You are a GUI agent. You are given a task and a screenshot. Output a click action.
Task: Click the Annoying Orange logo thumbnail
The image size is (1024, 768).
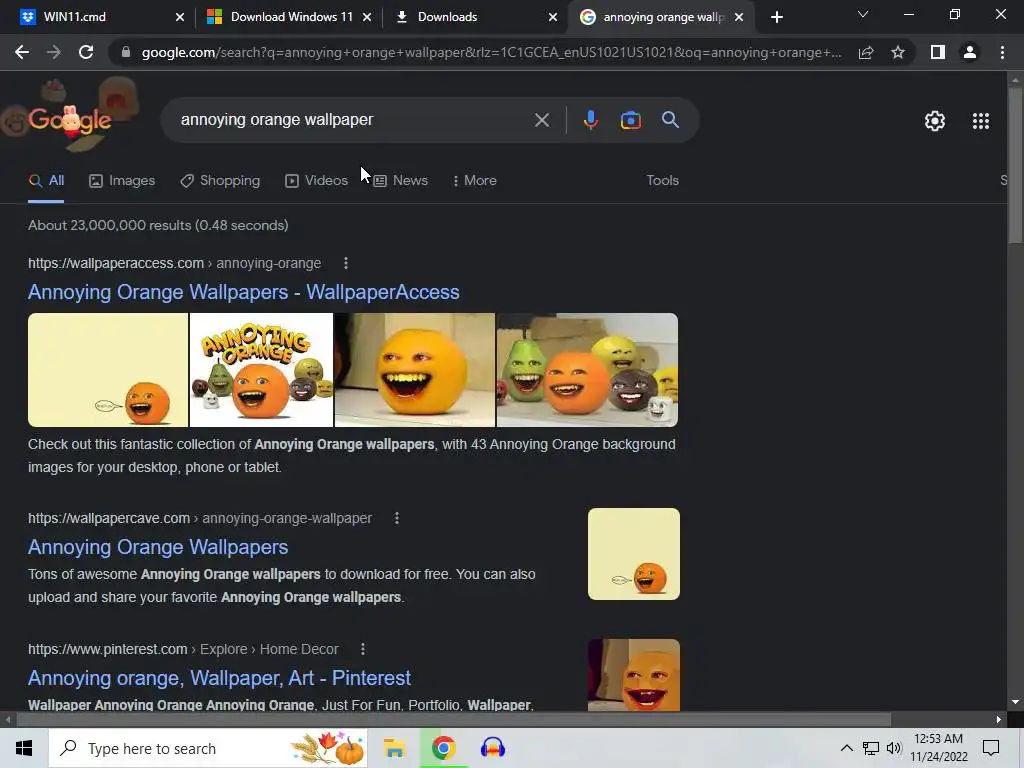pyautogui.click(x=261, y=370)
